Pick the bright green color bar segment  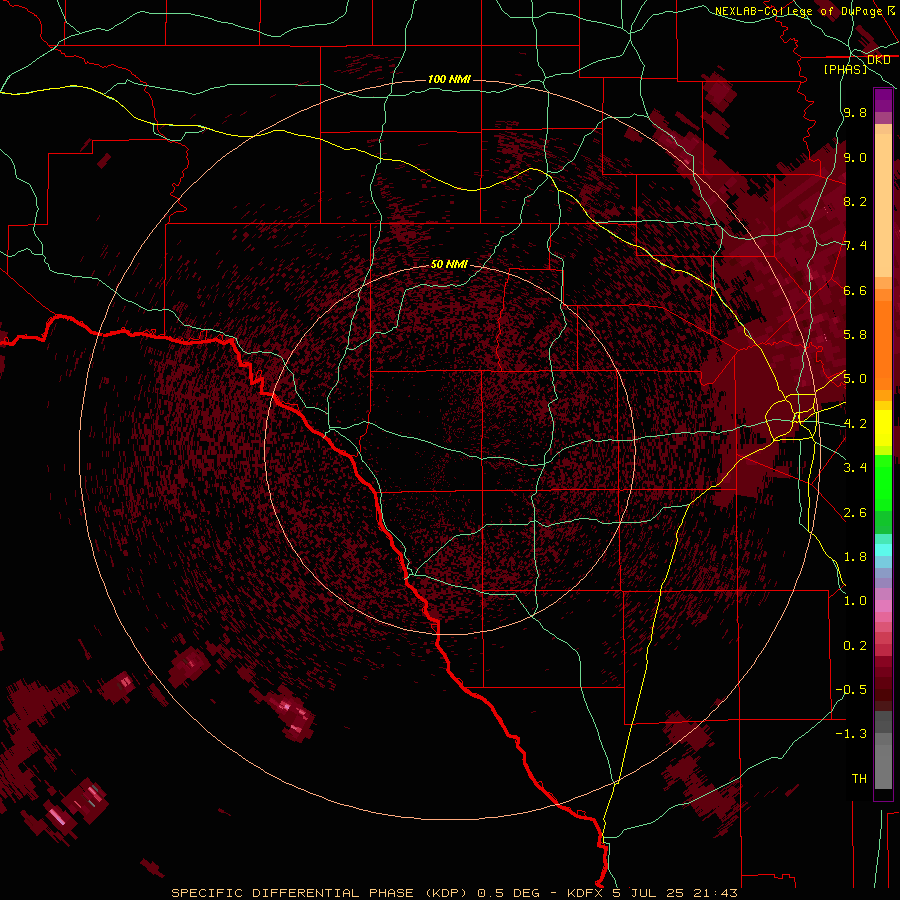click(x=883, y=483)
